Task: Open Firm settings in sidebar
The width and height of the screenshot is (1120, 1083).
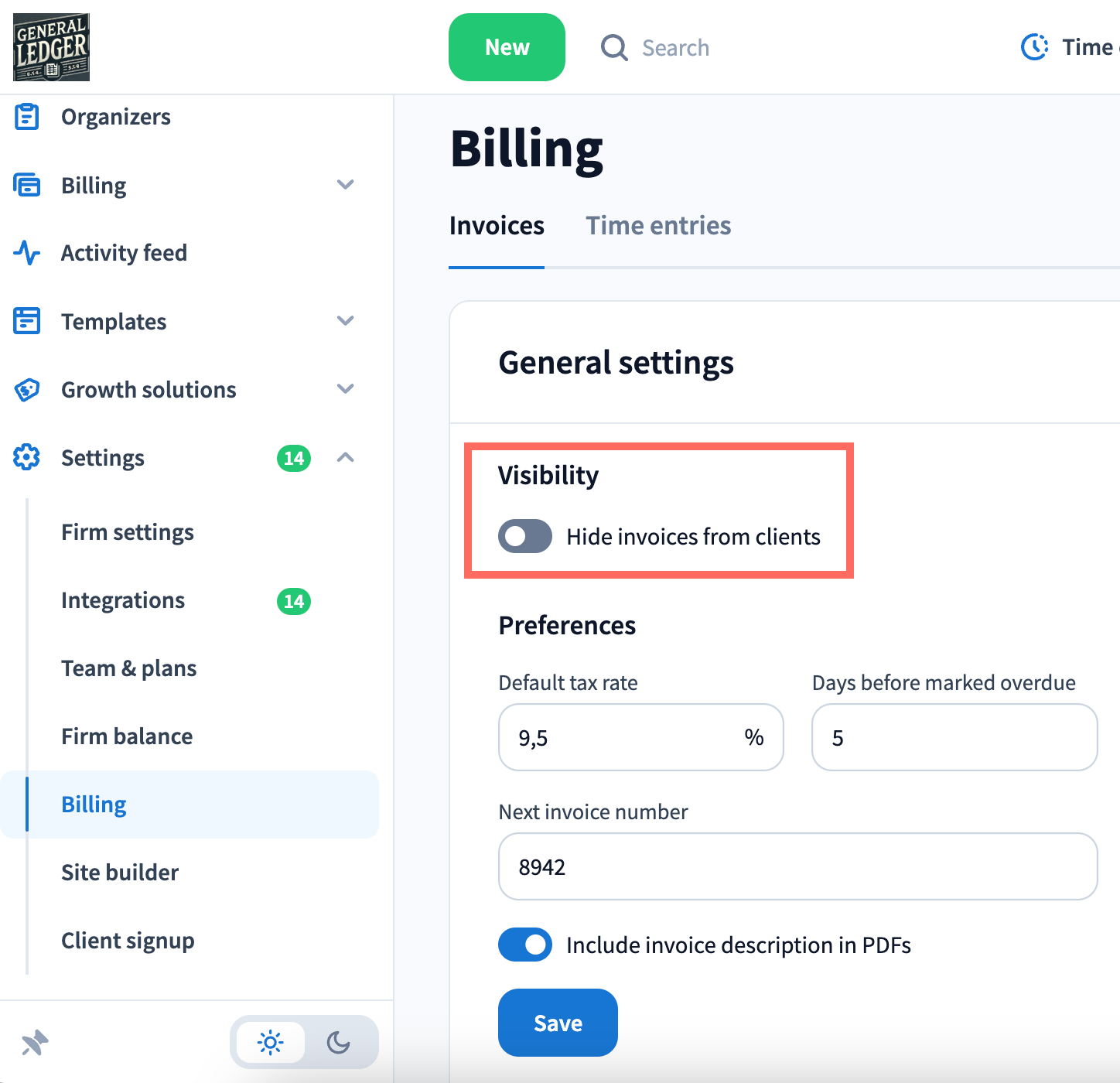Action: pos(128,532)
